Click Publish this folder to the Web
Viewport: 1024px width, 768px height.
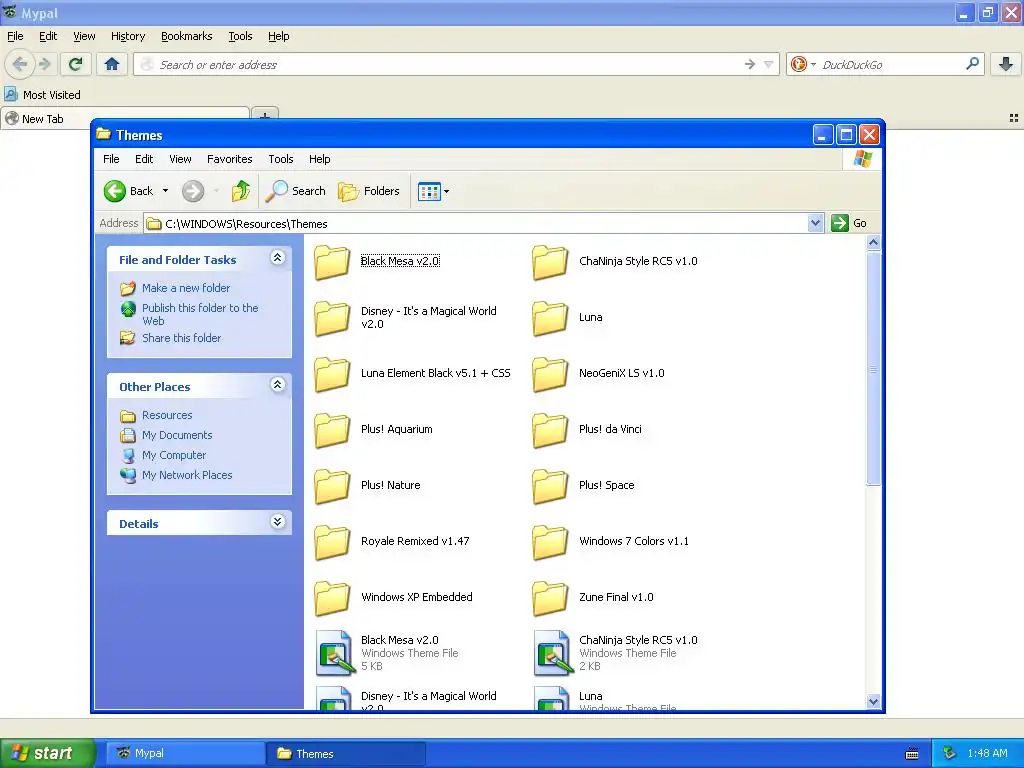[x=200, y=314]
